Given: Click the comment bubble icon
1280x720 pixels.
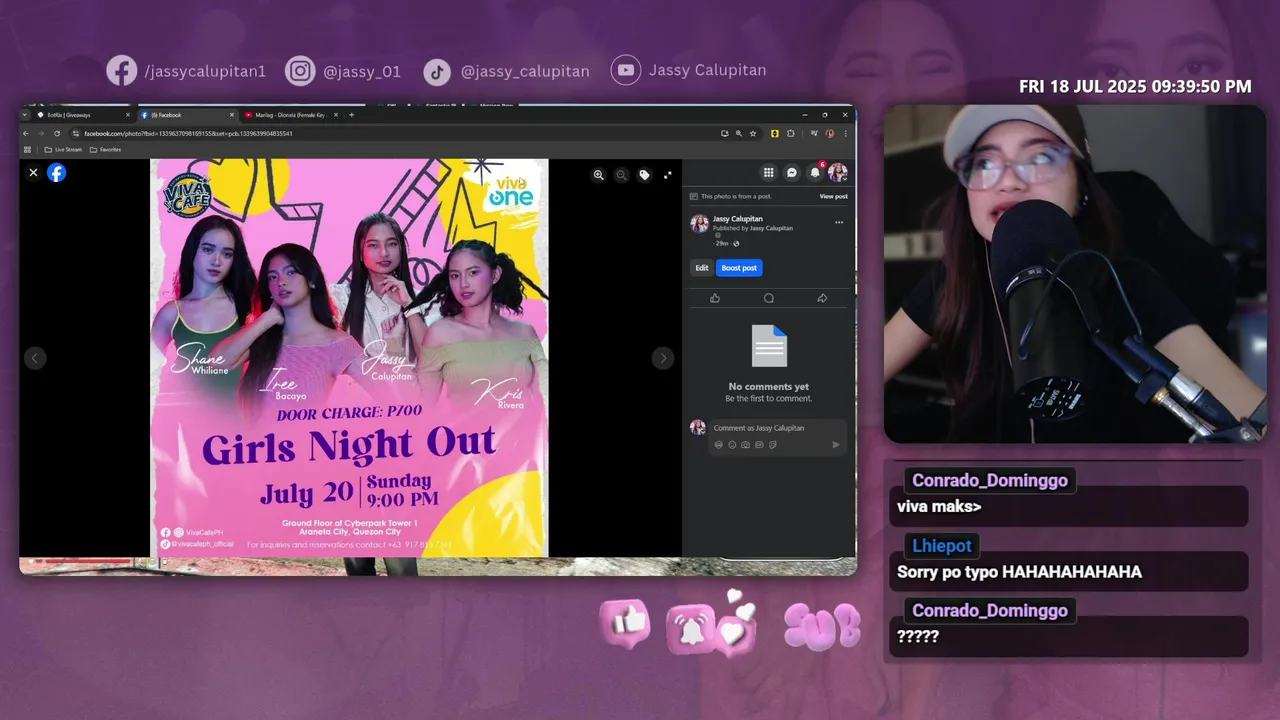Looking at the screenshot, I should (x=768, y=298).
